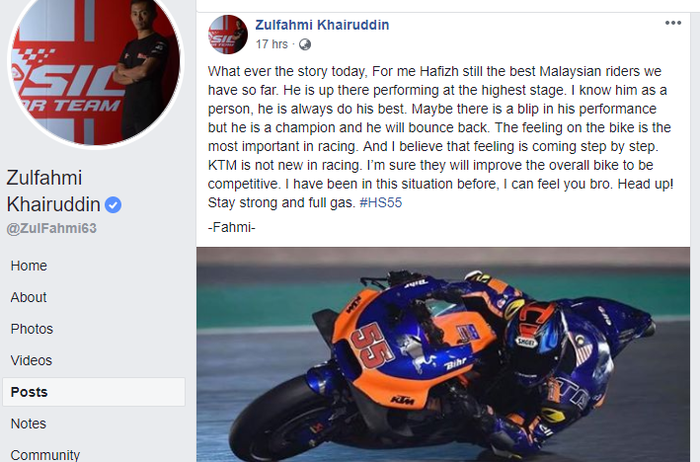This screenshot has width=700, height=462.
Task: Open the post options three-dot menu
Action: pos(673,22)
